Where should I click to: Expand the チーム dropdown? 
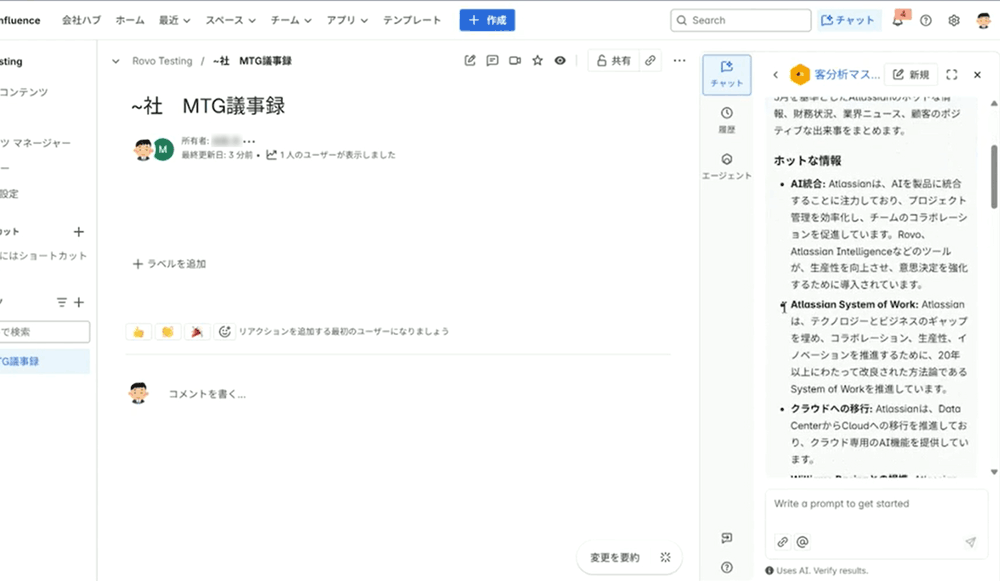point(291,20)
